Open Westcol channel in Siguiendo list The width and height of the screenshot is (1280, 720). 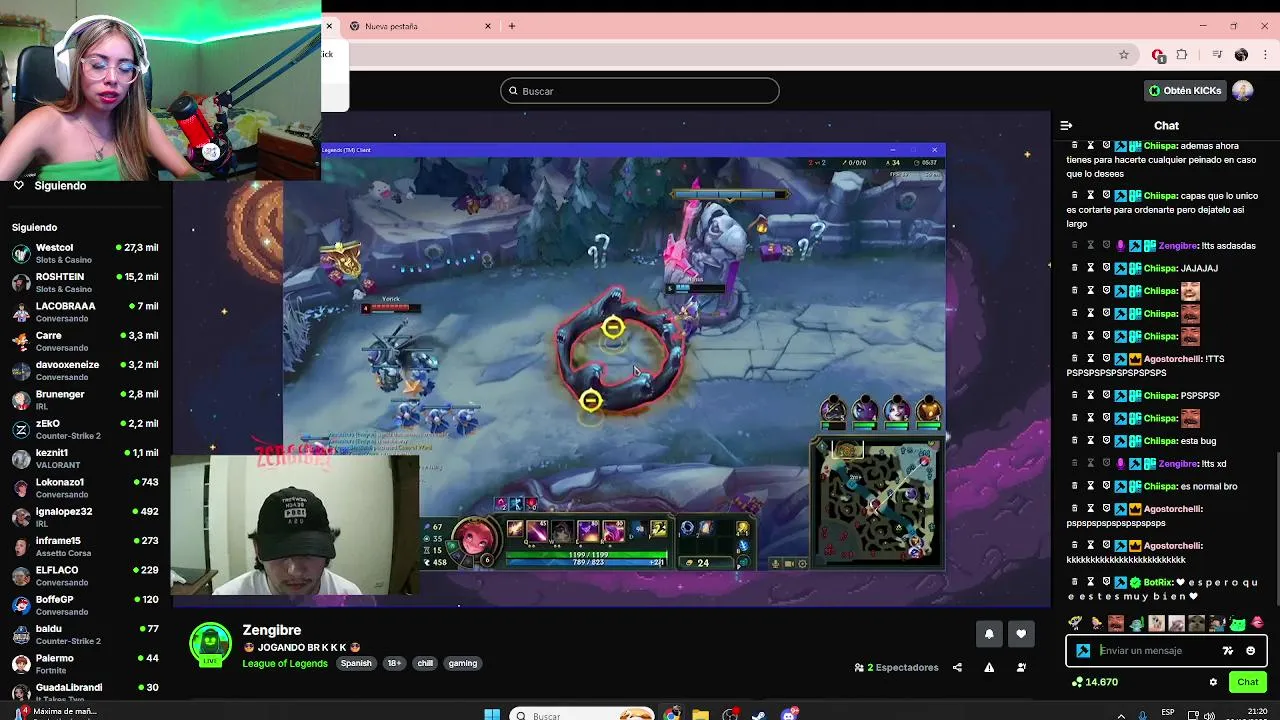pos(85,253)
